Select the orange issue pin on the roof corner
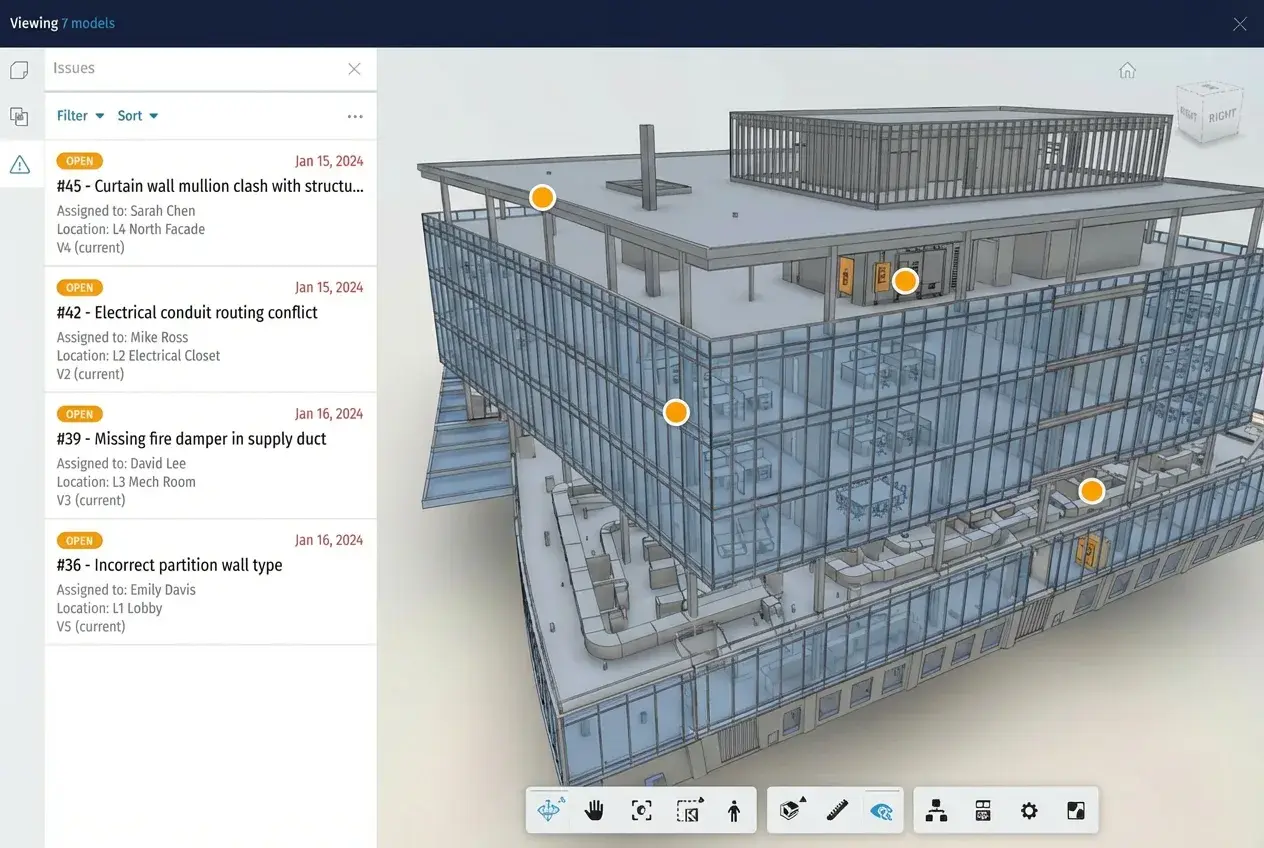 tap(542, 197)
